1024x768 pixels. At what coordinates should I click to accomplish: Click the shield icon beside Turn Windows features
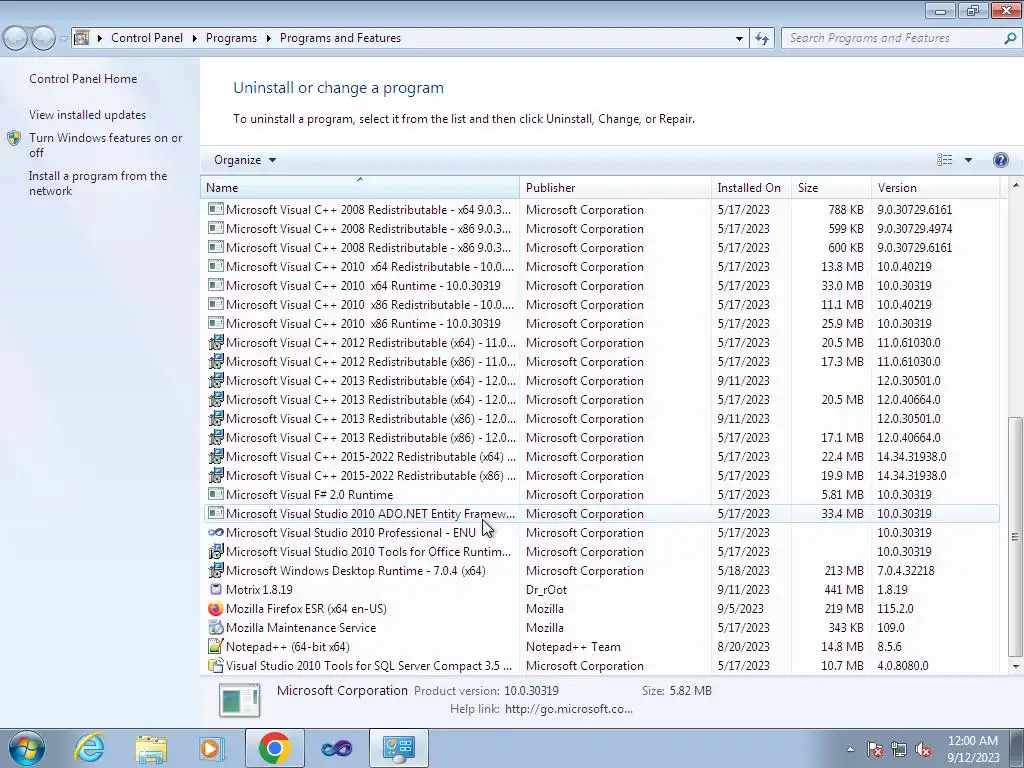(14, 138)
